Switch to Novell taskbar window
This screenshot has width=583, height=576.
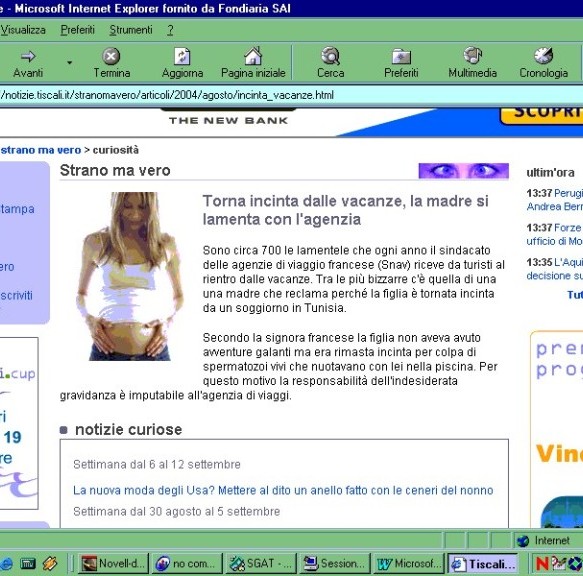[113, 564]
